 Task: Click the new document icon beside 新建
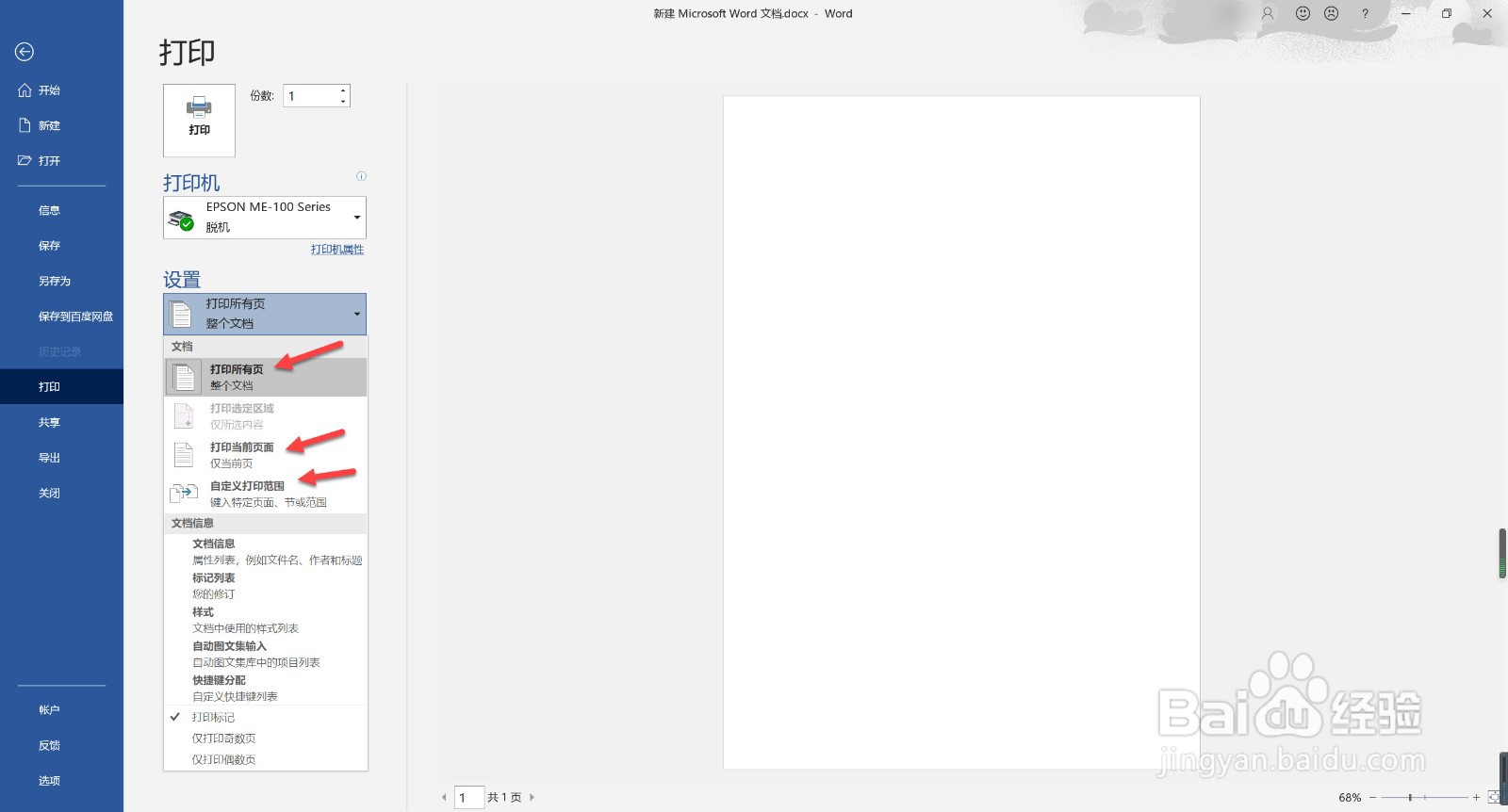25,125
